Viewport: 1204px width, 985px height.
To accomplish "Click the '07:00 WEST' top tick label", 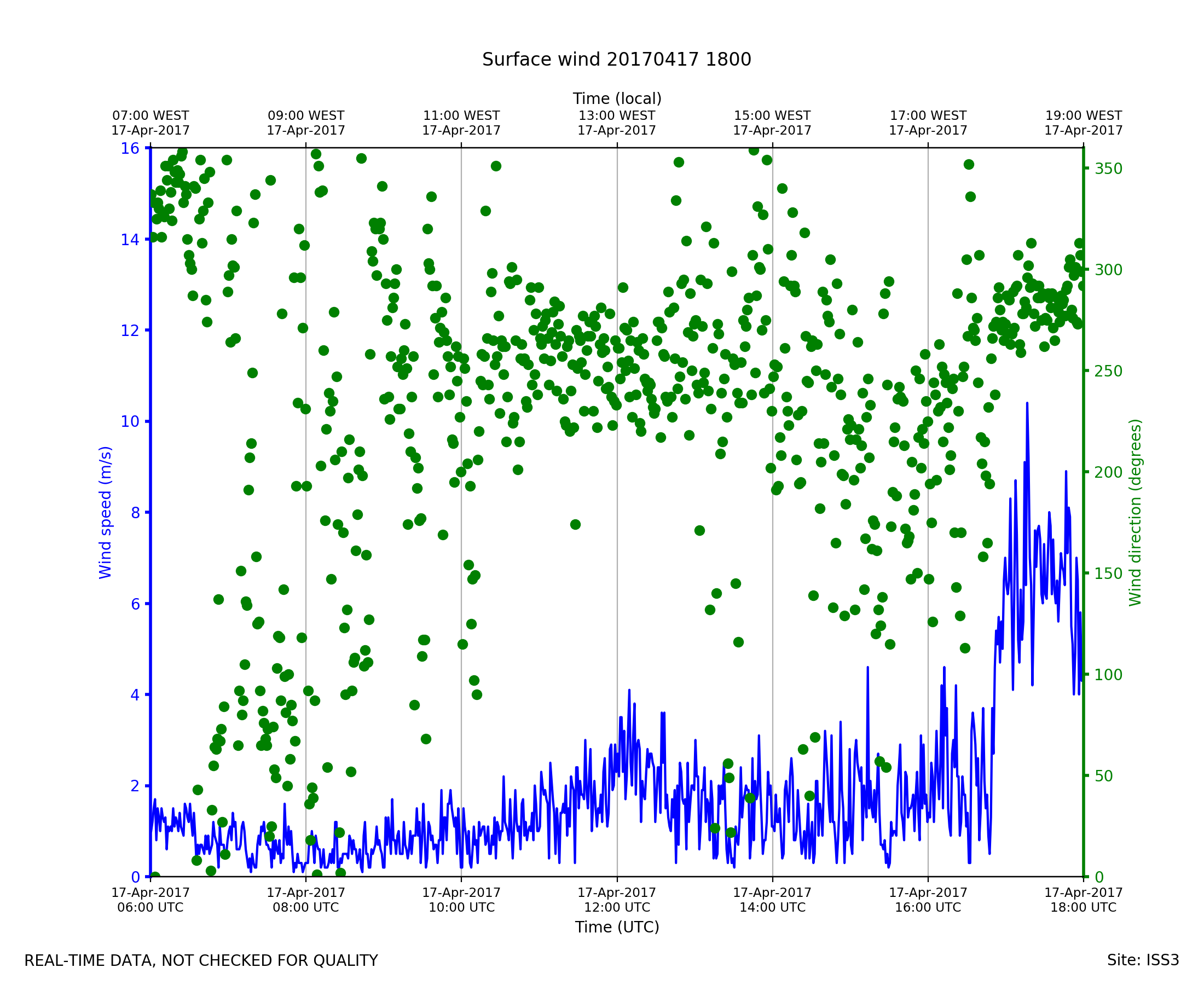I will point(150,116).
